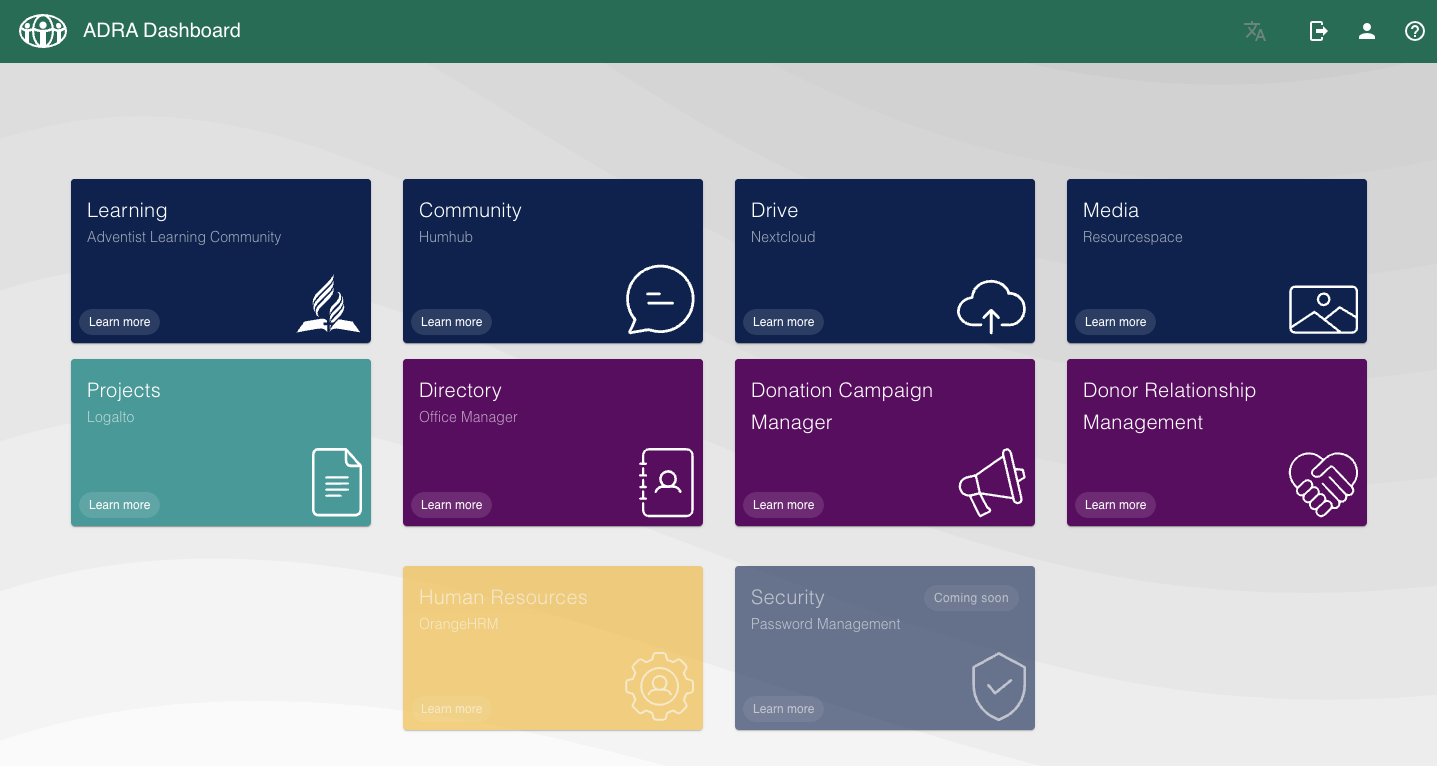Click the ADRA logo in header
Screen dimensions: 1437x766
pos(43,31)
